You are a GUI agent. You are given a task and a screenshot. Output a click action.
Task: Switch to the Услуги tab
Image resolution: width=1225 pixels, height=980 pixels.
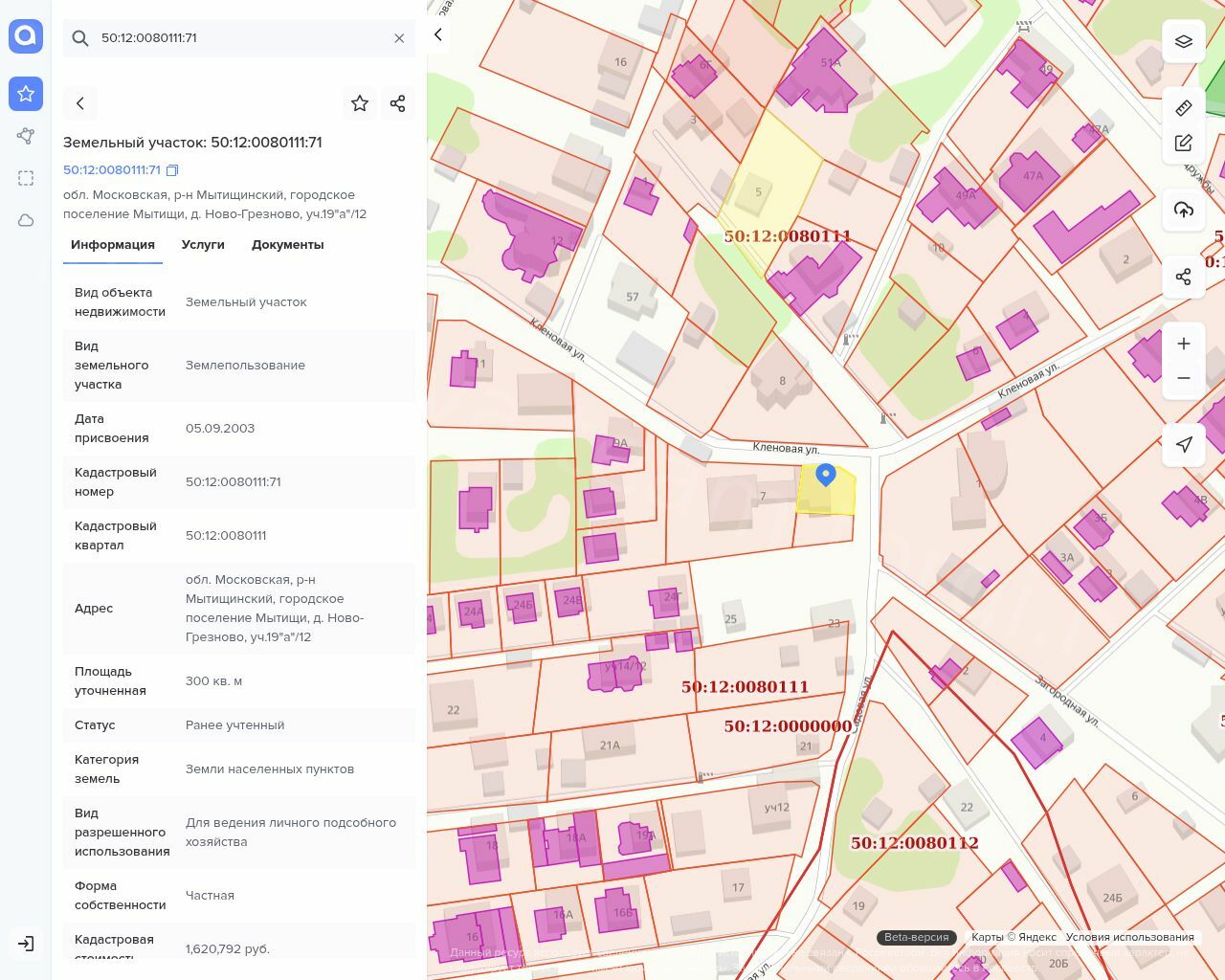point(203,245)
